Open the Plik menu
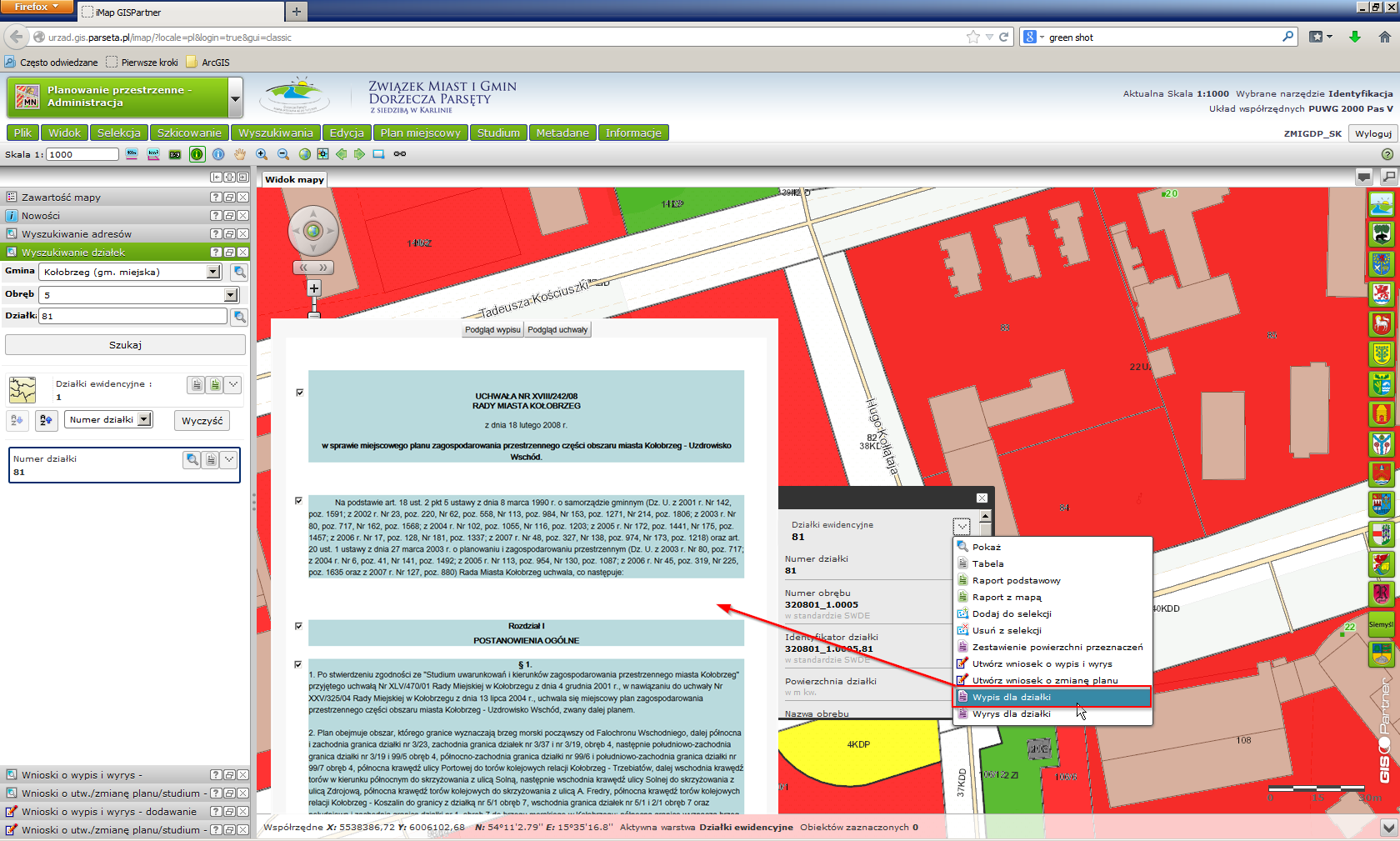Viewport: 1400px width, 841px height. pos(22,133)
